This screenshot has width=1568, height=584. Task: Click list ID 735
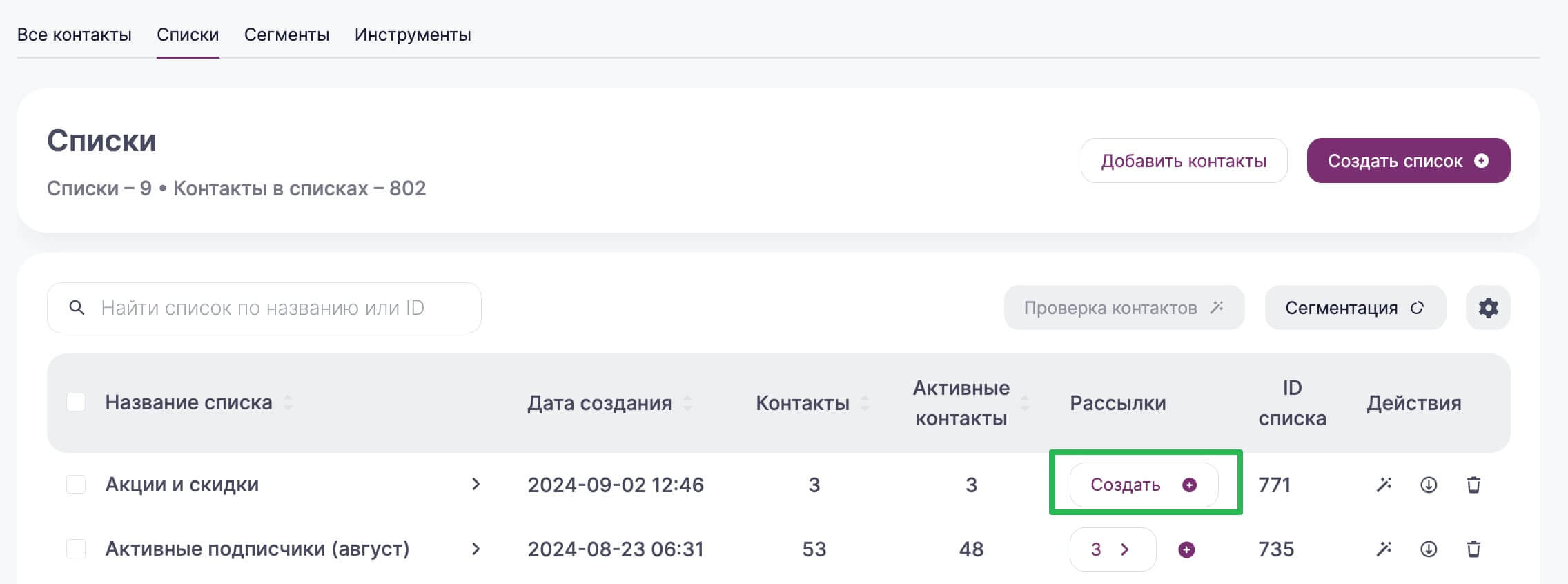tap(1276, 549)
